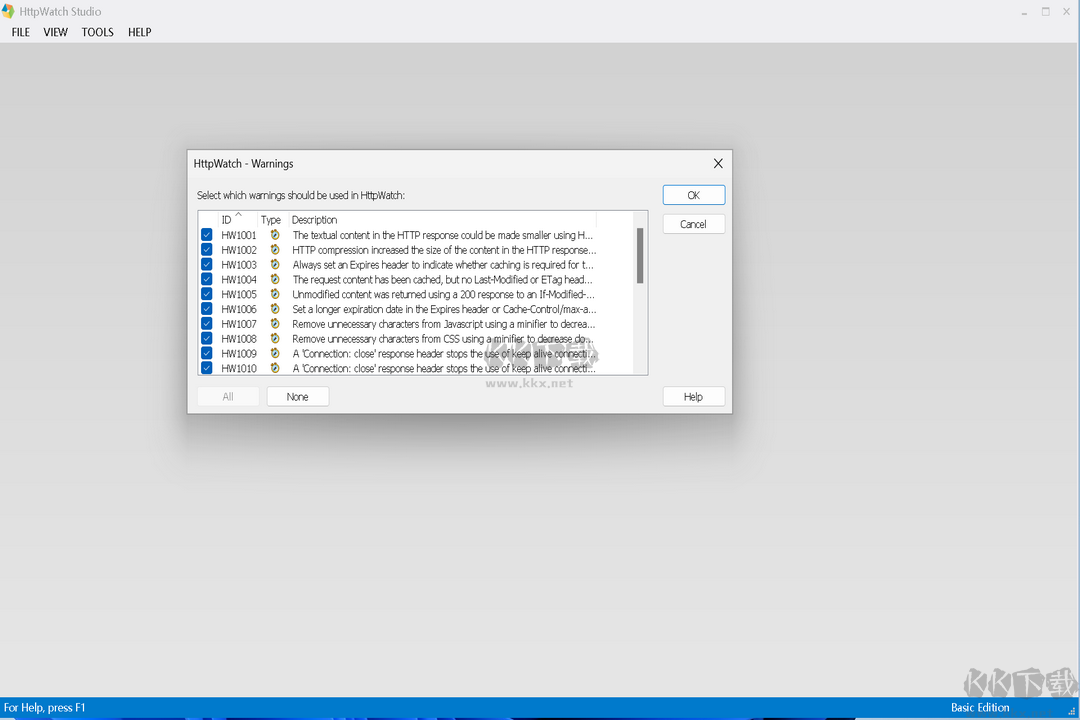Screen dimensions: 1080x720
Task: Select the HW1001 textual content warning description
Action: [x=442, y=235]
